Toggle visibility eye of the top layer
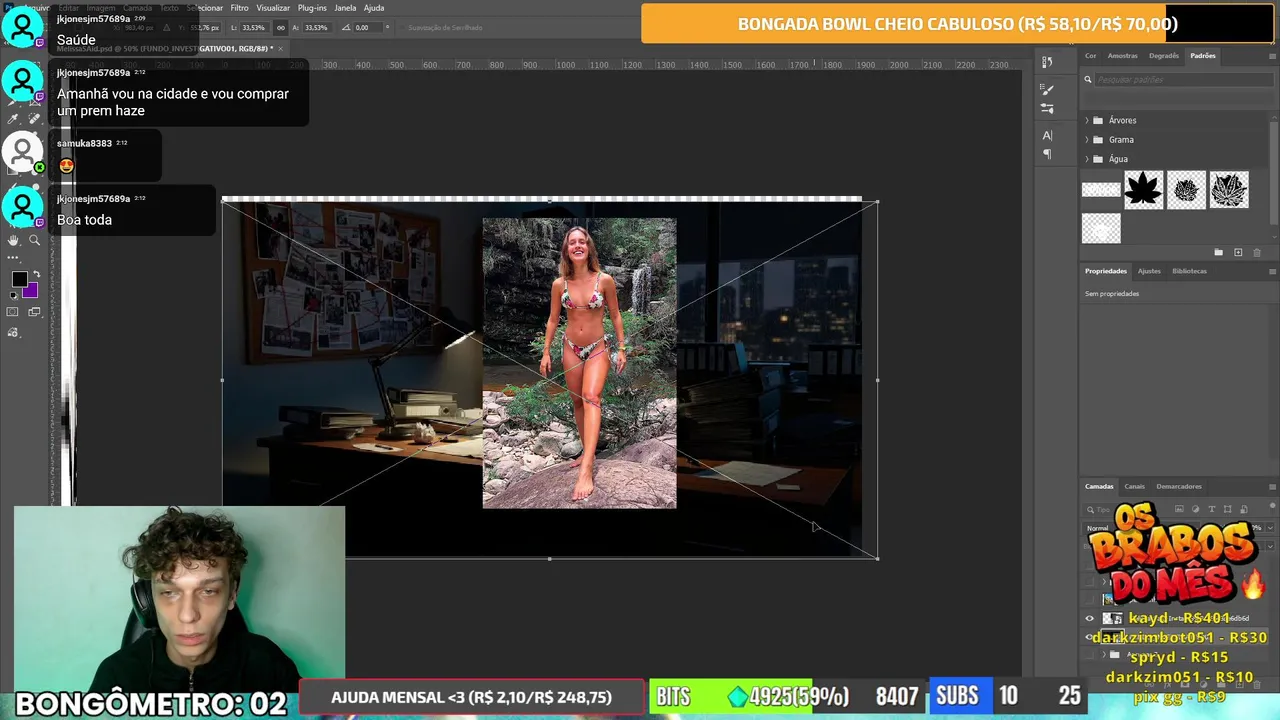 pos(1090,618)
